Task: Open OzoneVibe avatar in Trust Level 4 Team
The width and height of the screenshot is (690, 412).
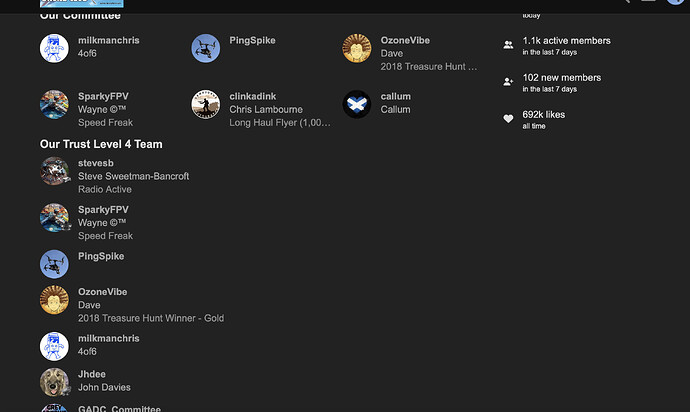Action: 54,300
